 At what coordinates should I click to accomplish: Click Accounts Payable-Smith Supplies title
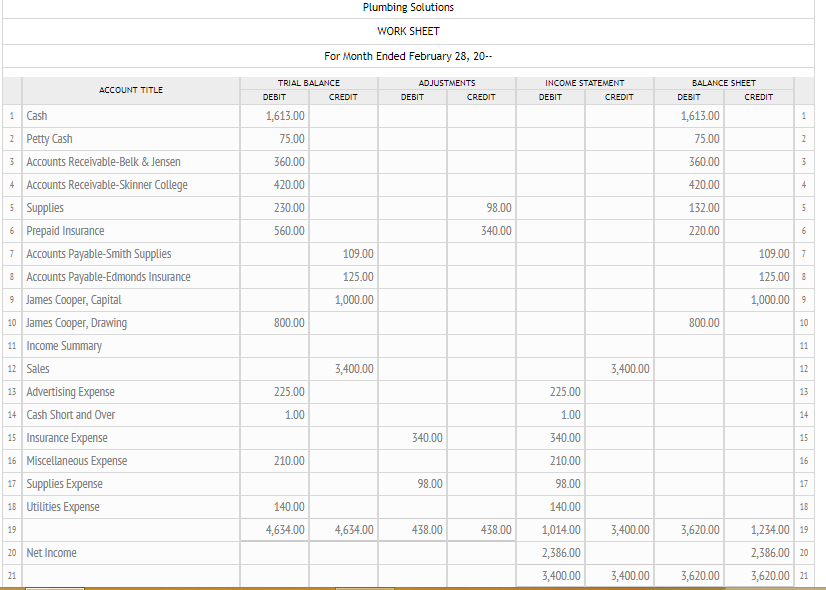(131, 254)
